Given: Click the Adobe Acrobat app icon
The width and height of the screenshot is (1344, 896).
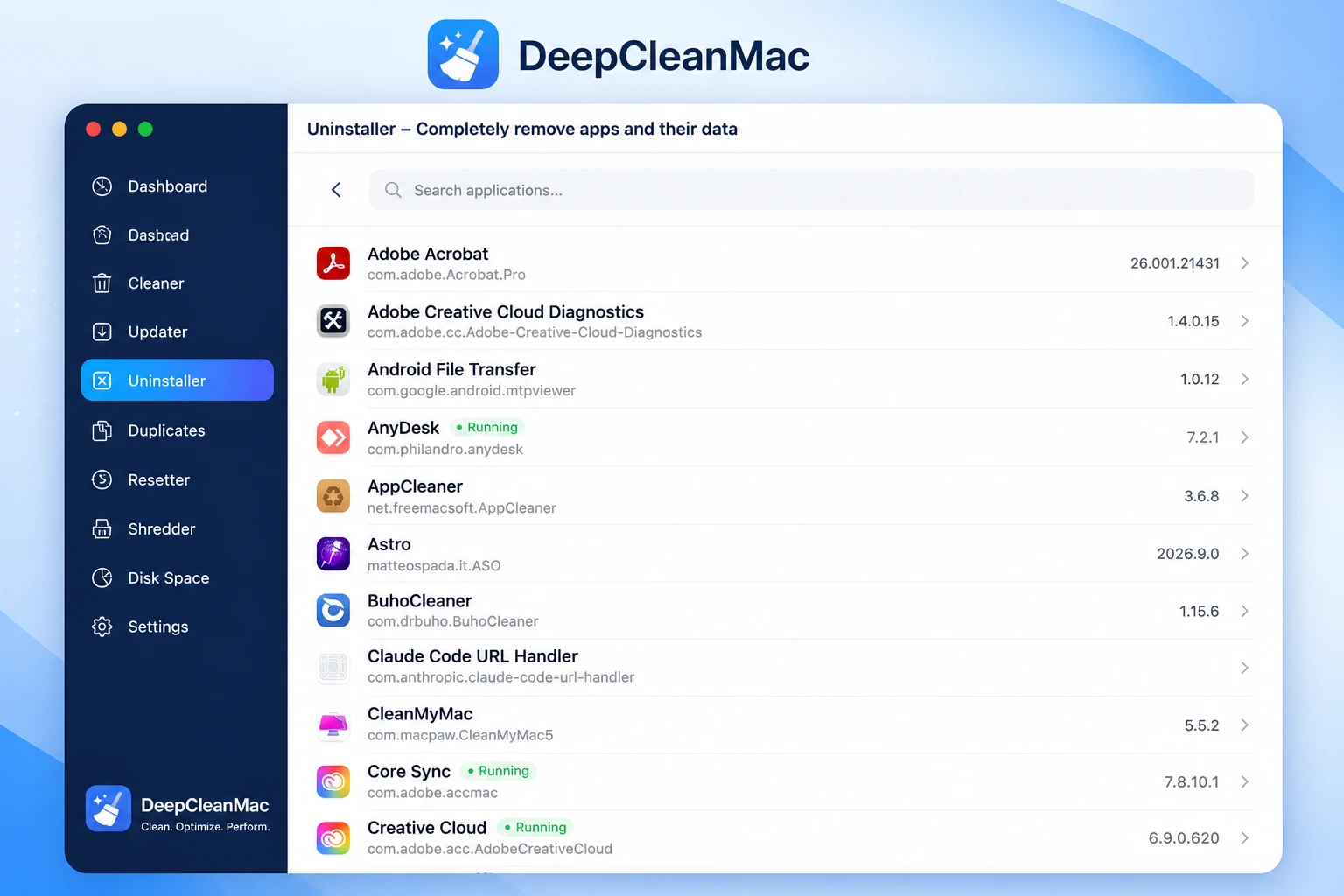Looking at the screenshot, I should click(x=333, y=263).
